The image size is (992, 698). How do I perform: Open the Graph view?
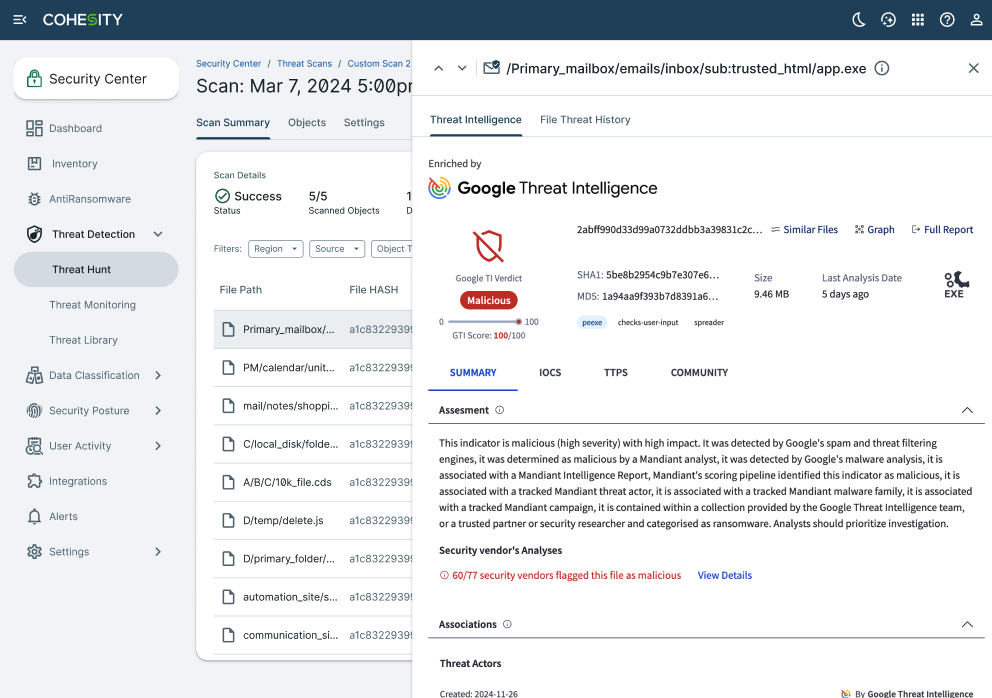[874, 230]
